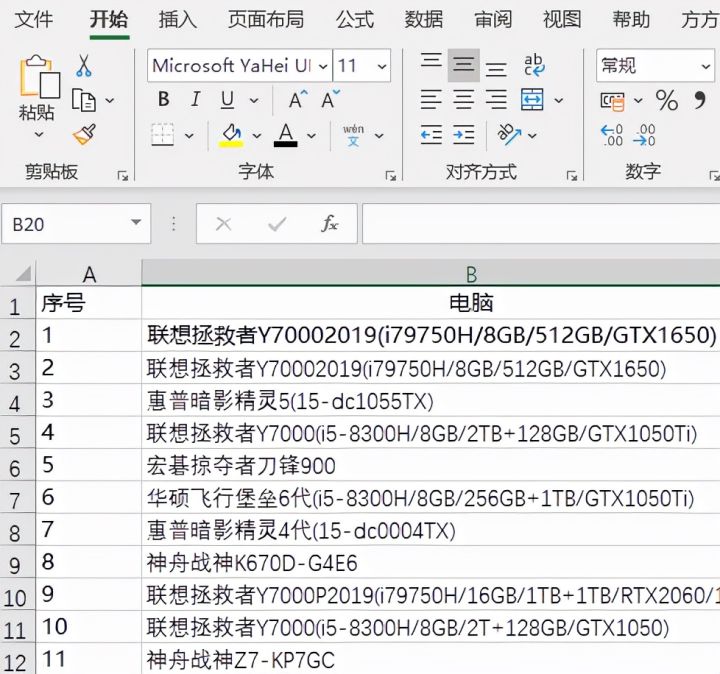Click Select All corner triangle

coord(23,273)
